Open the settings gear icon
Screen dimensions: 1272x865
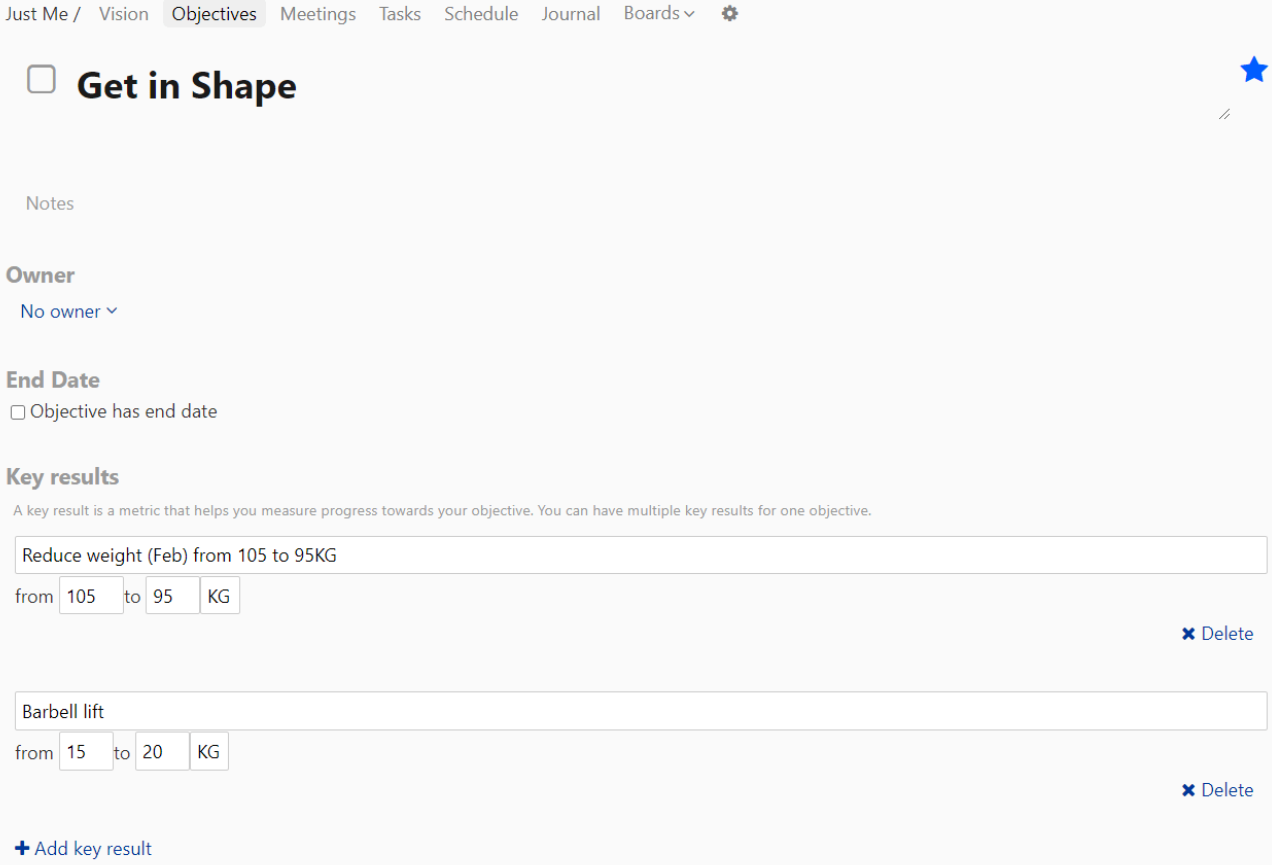pyautogui.click(x=730, y=14)
